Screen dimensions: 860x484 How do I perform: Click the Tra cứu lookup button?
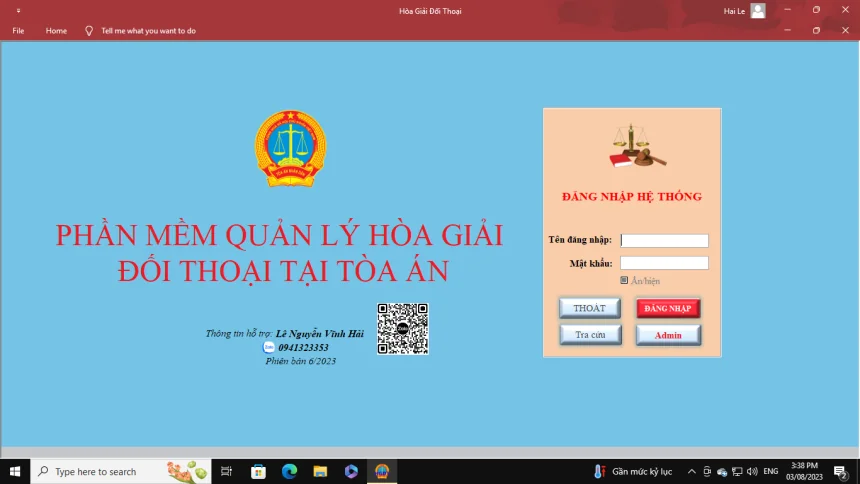[589, 335]
